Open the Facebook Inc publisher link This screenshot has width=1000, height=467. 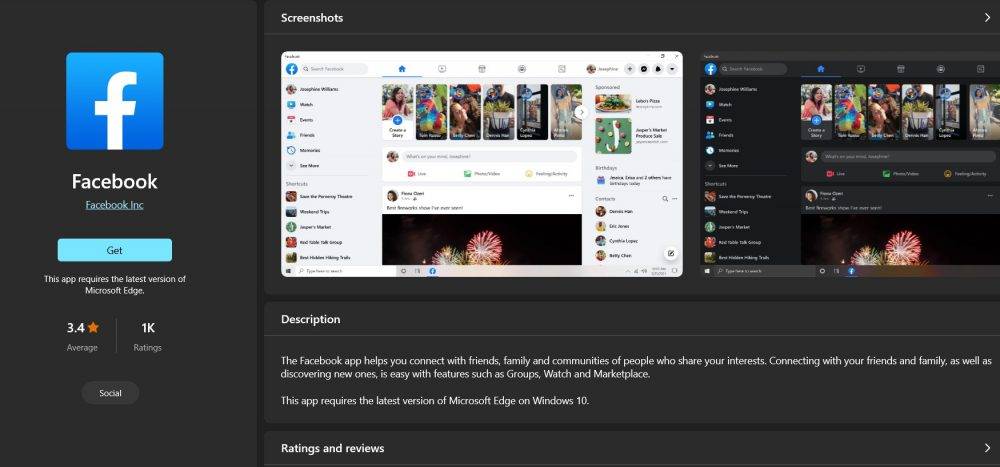tap(115, 205)
